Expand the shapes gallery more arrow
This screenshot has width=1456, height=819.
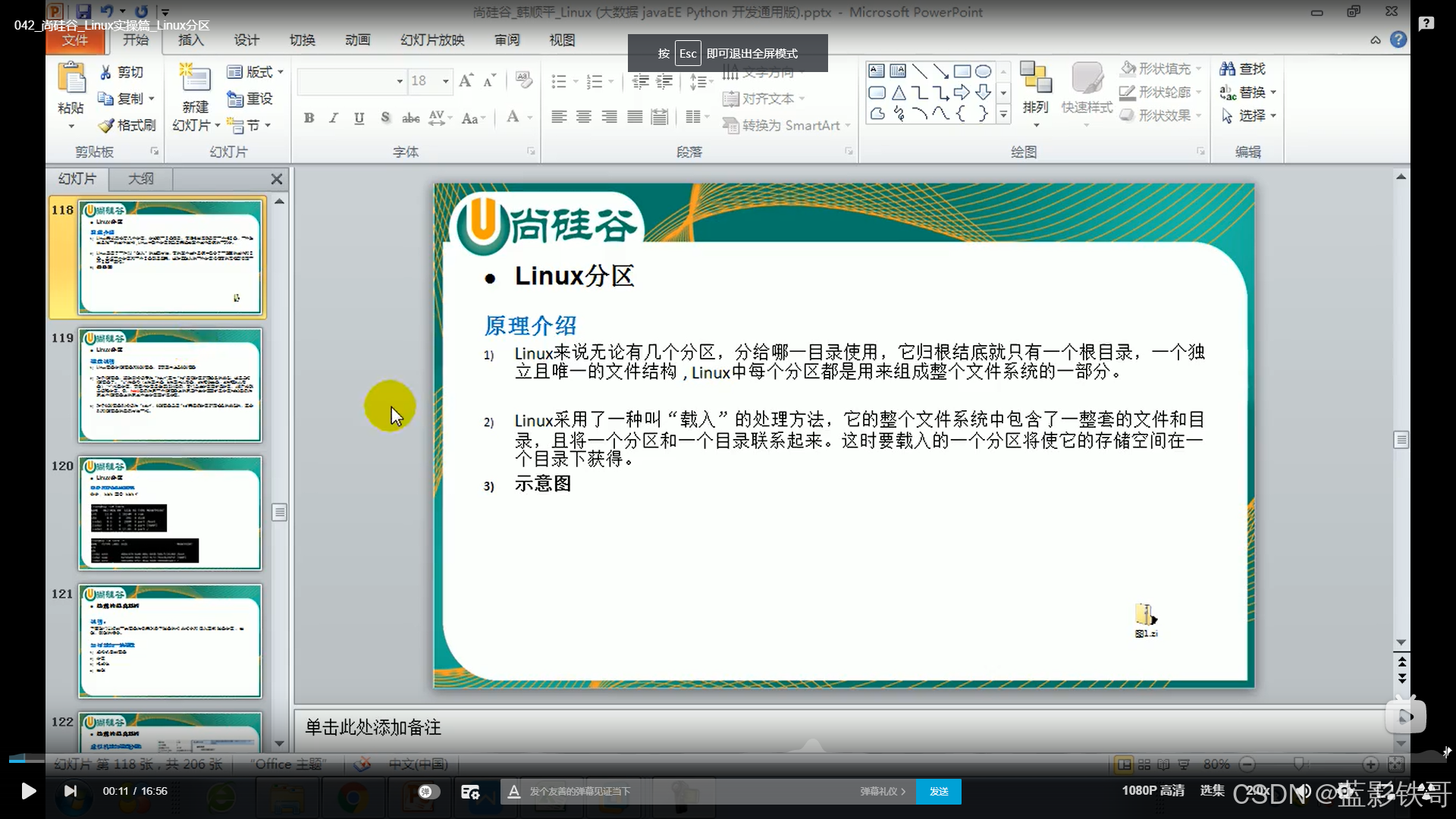click(1003, 115)
